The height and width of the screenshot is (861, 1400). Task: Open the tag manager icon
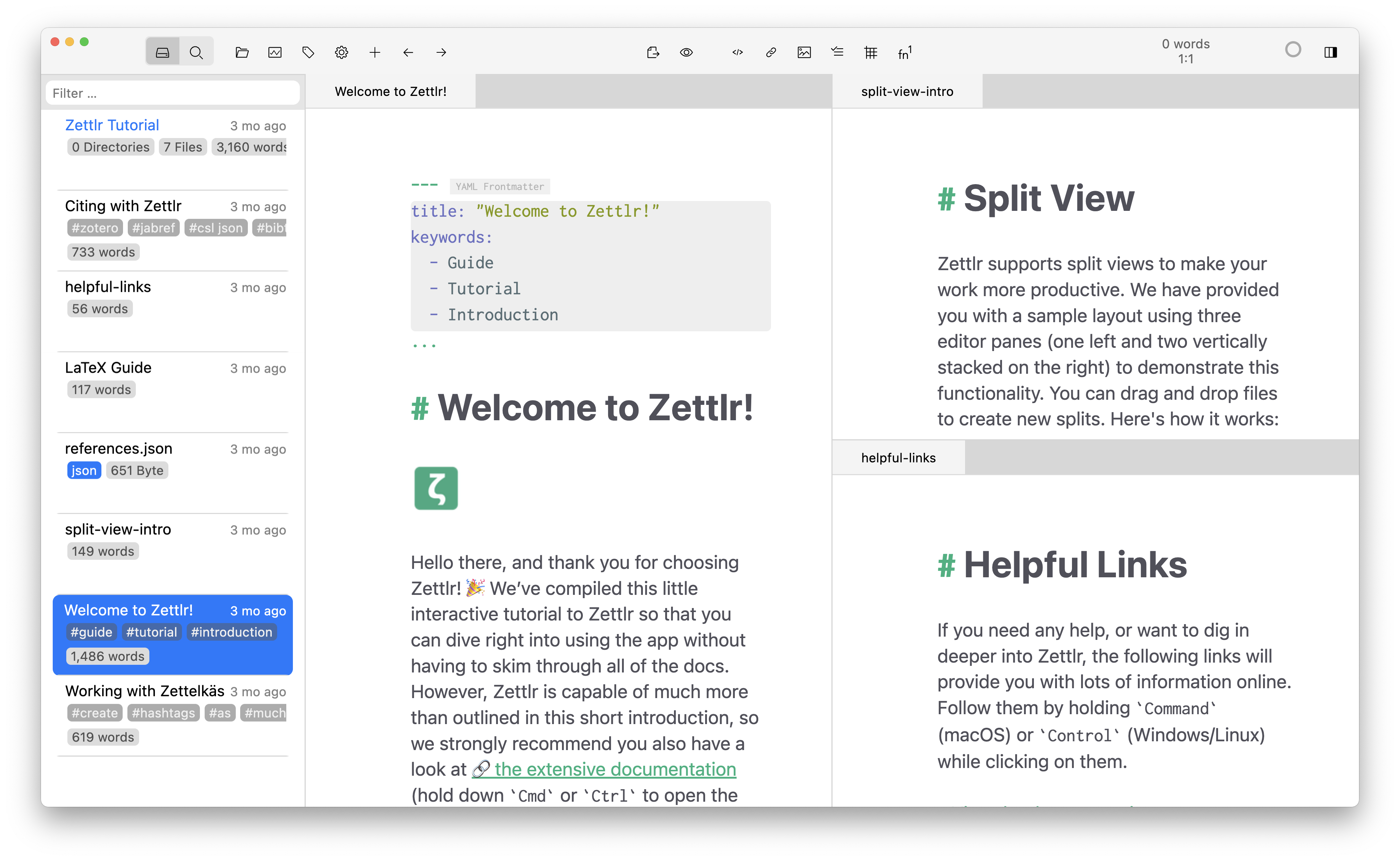click(308, 52)
